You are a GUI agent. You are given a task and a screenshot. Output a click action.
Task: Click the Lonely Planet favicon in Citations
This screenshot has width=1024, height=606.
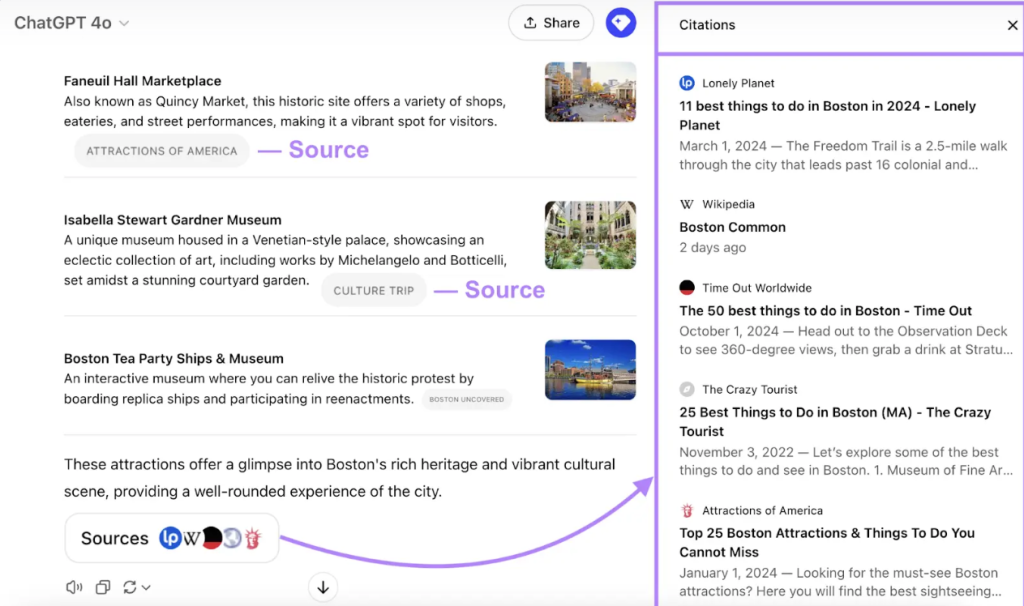click(x=686, y=83)
